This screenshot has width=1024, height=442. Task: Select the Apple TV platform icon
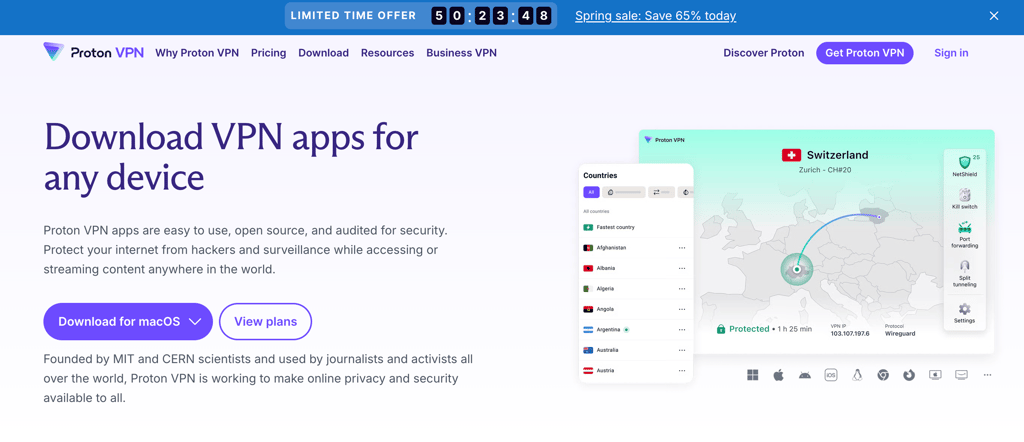coord(935,375)
